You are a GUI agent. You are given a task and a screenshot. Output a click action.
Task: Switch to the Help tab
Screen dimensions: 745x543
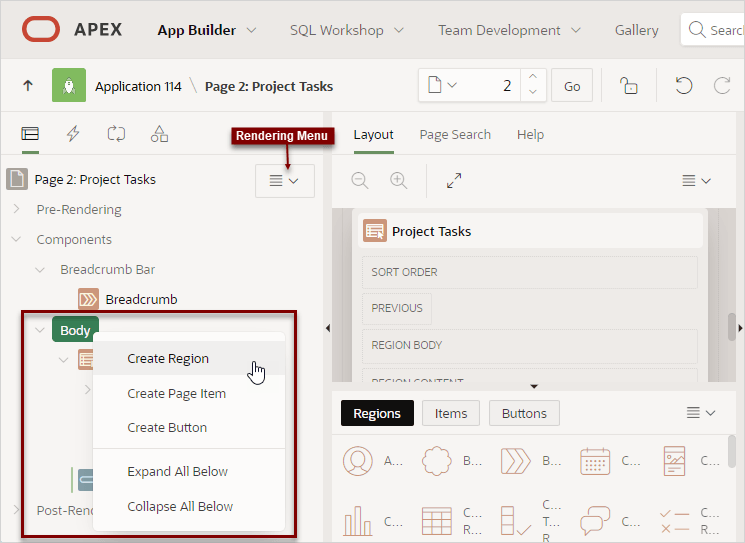pos(530,134)
